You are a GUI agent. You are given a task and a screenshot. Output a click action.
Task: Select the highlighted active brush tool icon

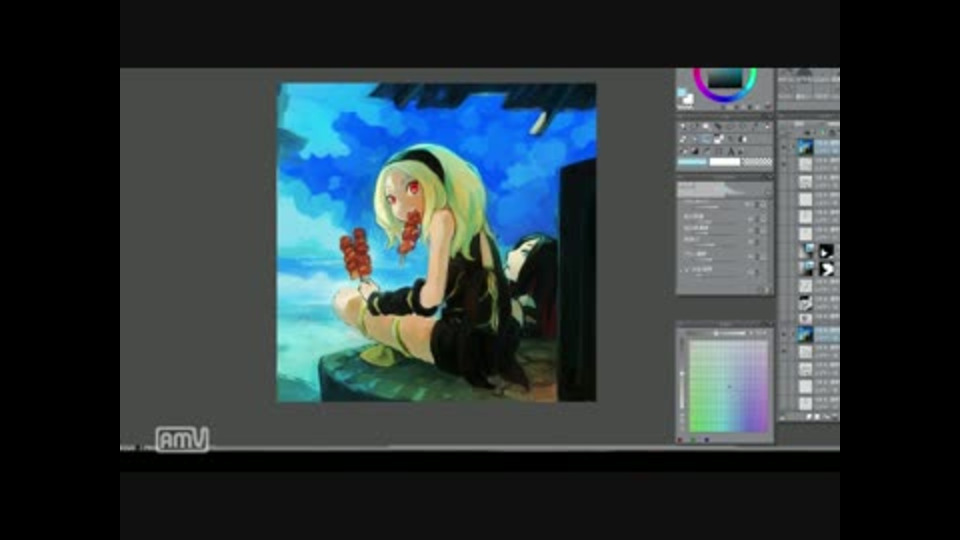[704, 139]
